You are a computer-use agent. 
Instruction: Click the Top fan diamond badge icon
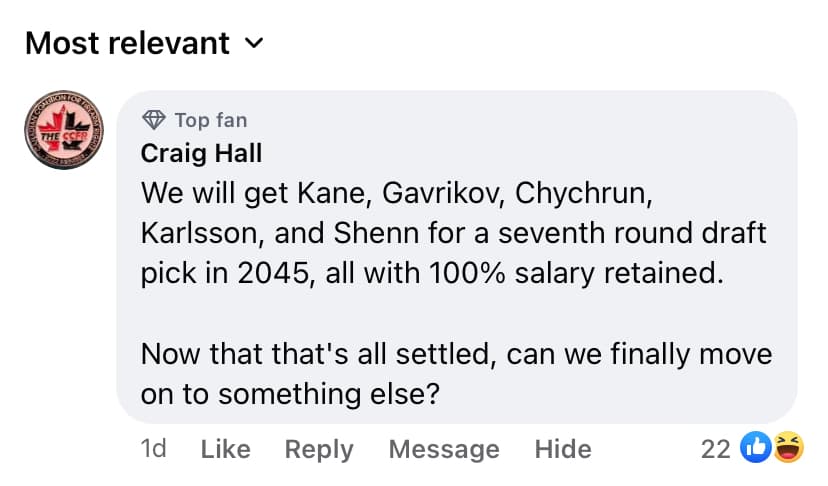[153, 121]
